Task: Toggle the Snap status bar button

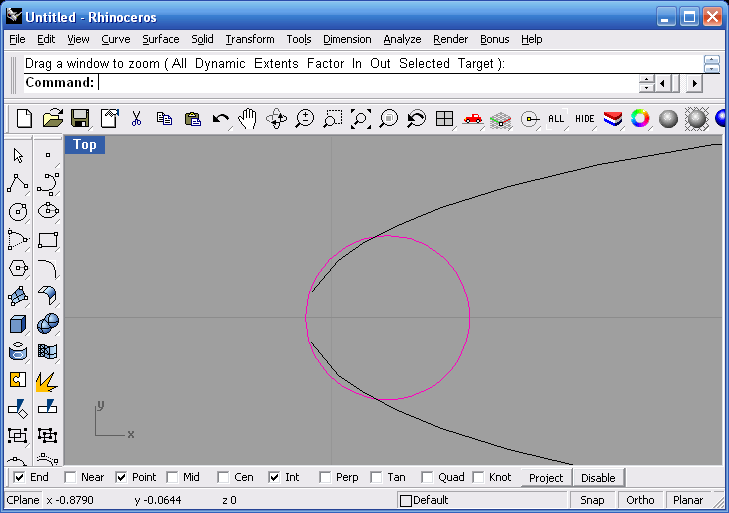Action: 592,500
